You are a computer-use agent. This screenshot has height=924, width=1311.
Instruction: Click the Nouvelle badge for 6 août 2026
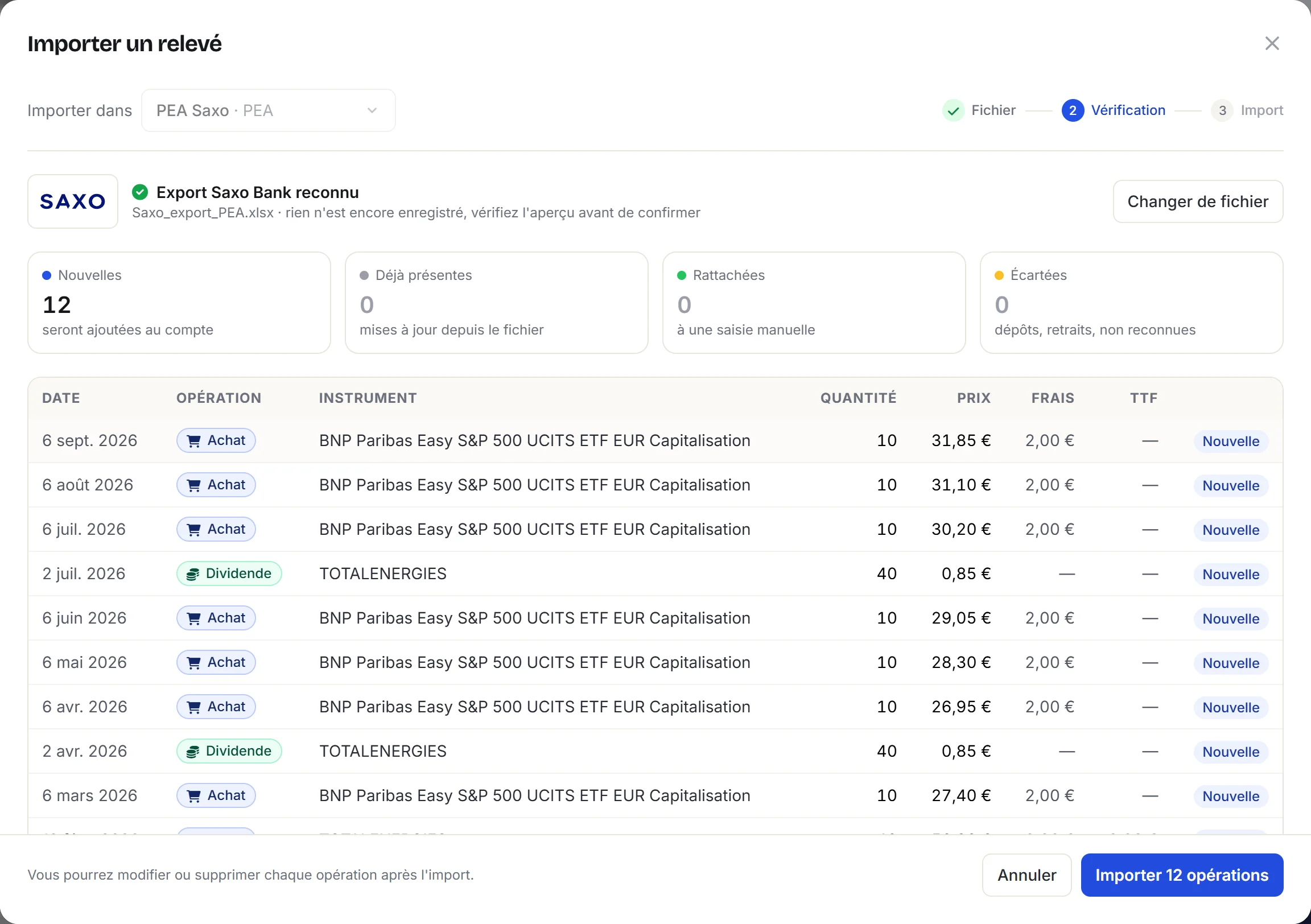click(1231, 485)
